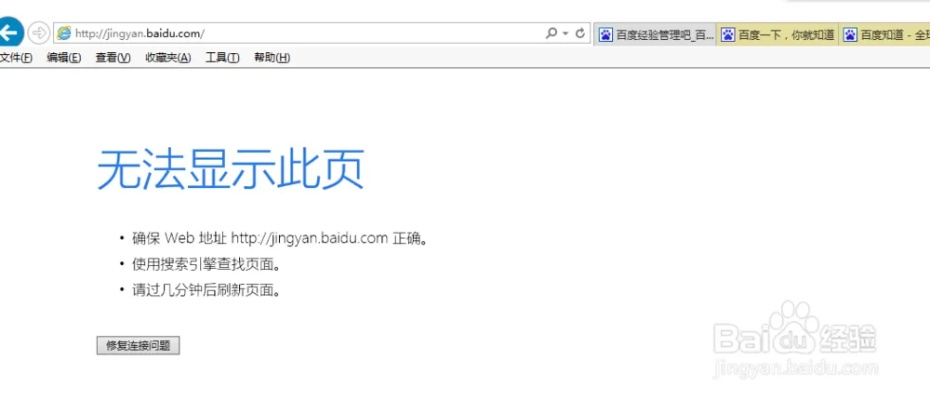Open the 编辑(E) menu
This screenshot has height=400, width=930.
coord(64,58)
